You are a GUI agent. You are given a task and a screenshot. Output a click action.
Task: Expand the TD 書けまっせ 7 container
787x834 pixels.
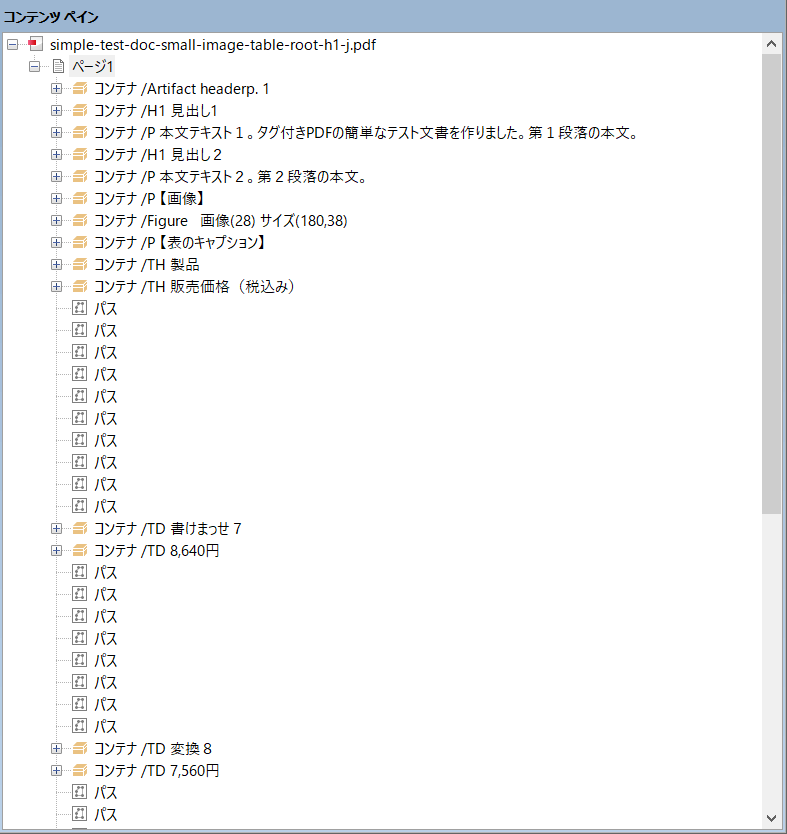tap(56, 529)
